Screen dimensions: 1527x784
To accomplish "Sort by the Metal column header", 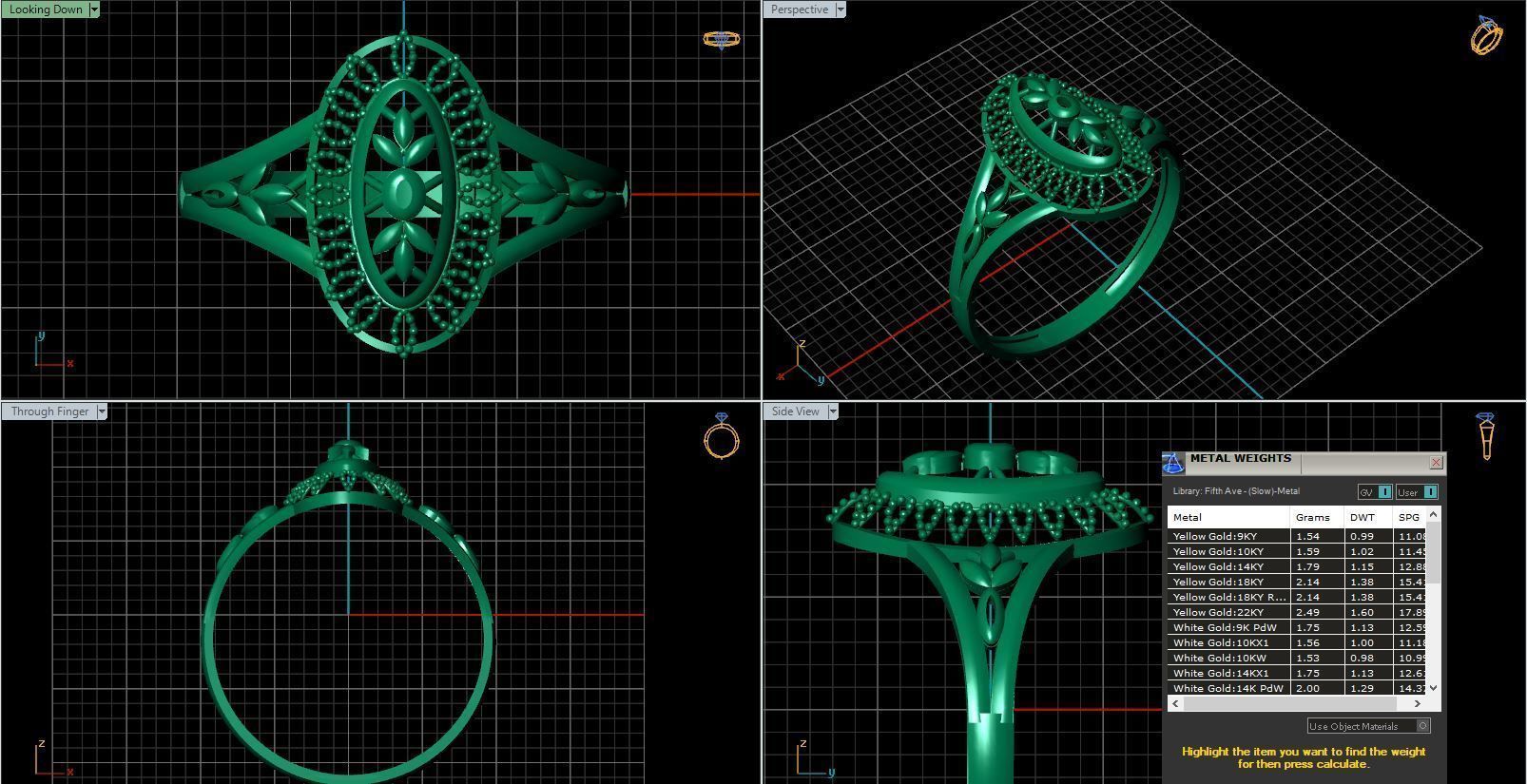I will 1228,517.
